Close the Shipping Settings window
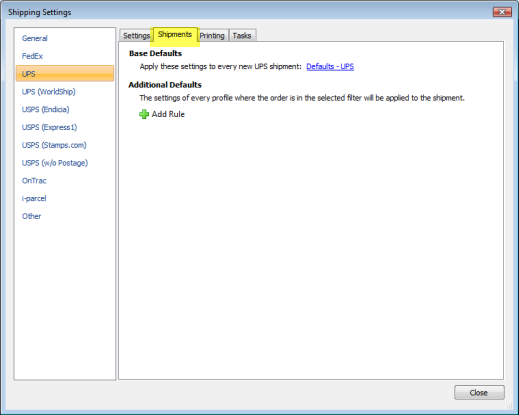Screen dimensions: 519x415 click(x=502, y=12)
